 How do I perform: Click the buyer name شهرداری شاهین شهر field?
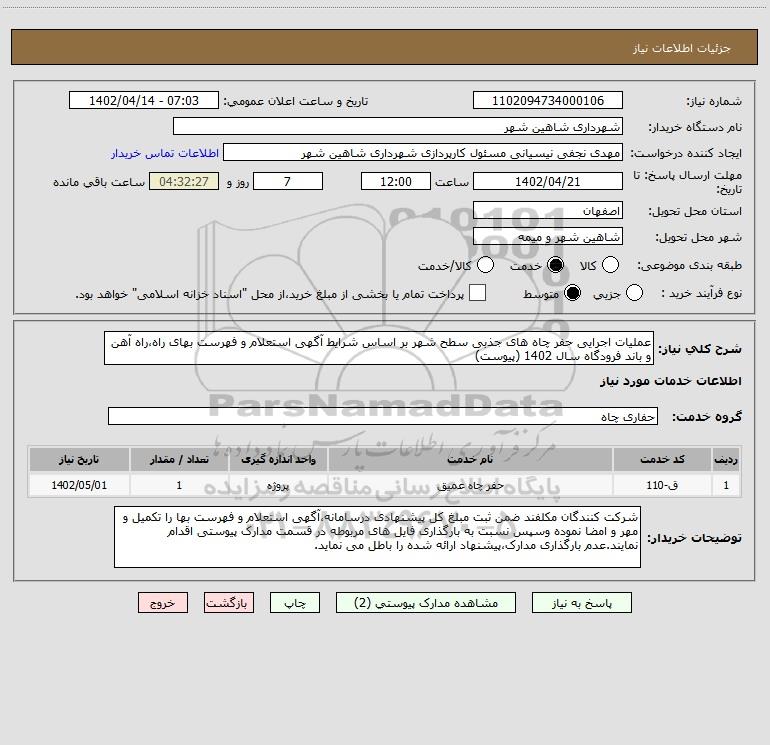[x=398, y=127]
